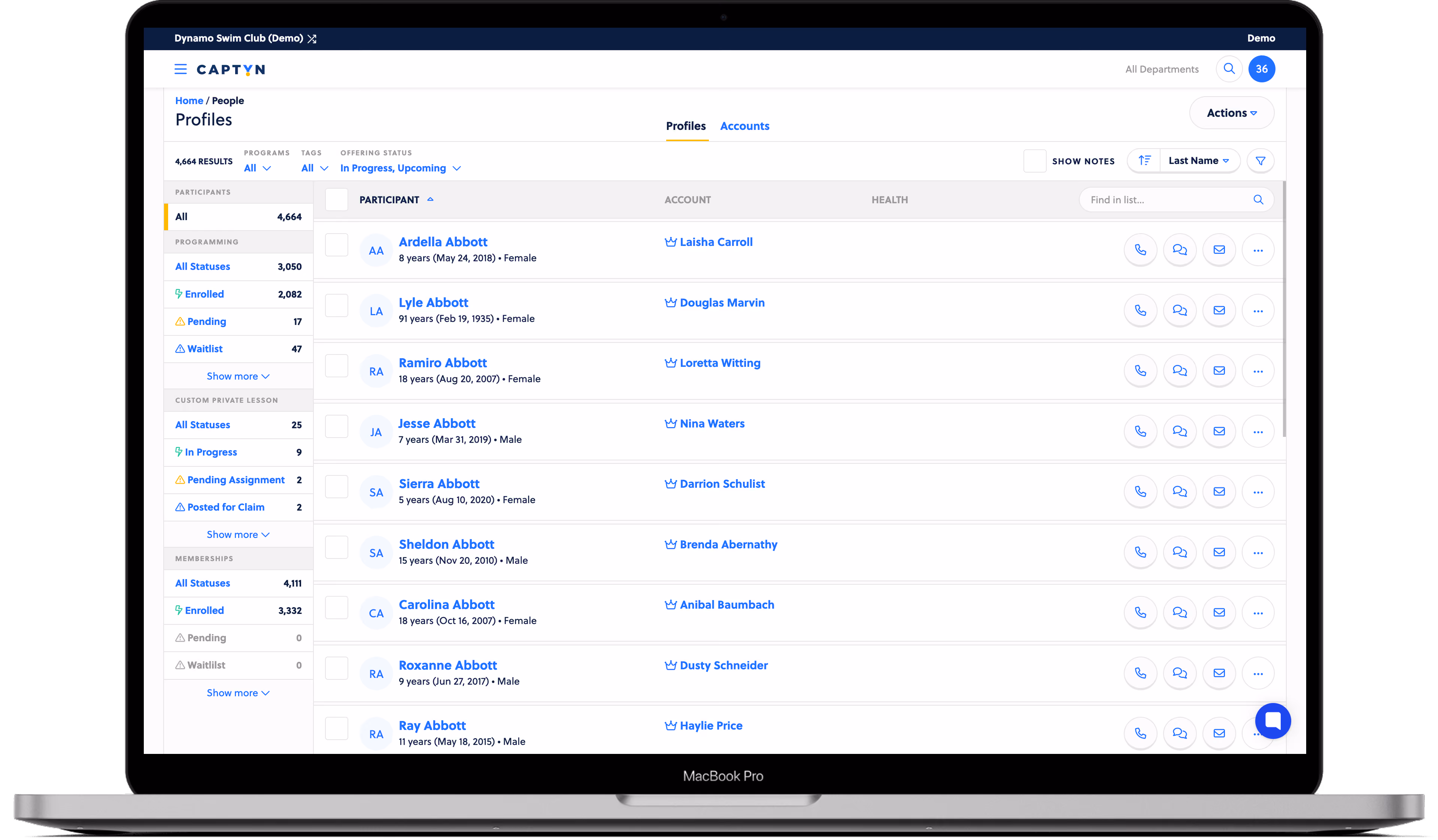Click the shuffle icon beside Dynamo Swim Club
The image size is (1438, 840).
[x=312, y=39]
